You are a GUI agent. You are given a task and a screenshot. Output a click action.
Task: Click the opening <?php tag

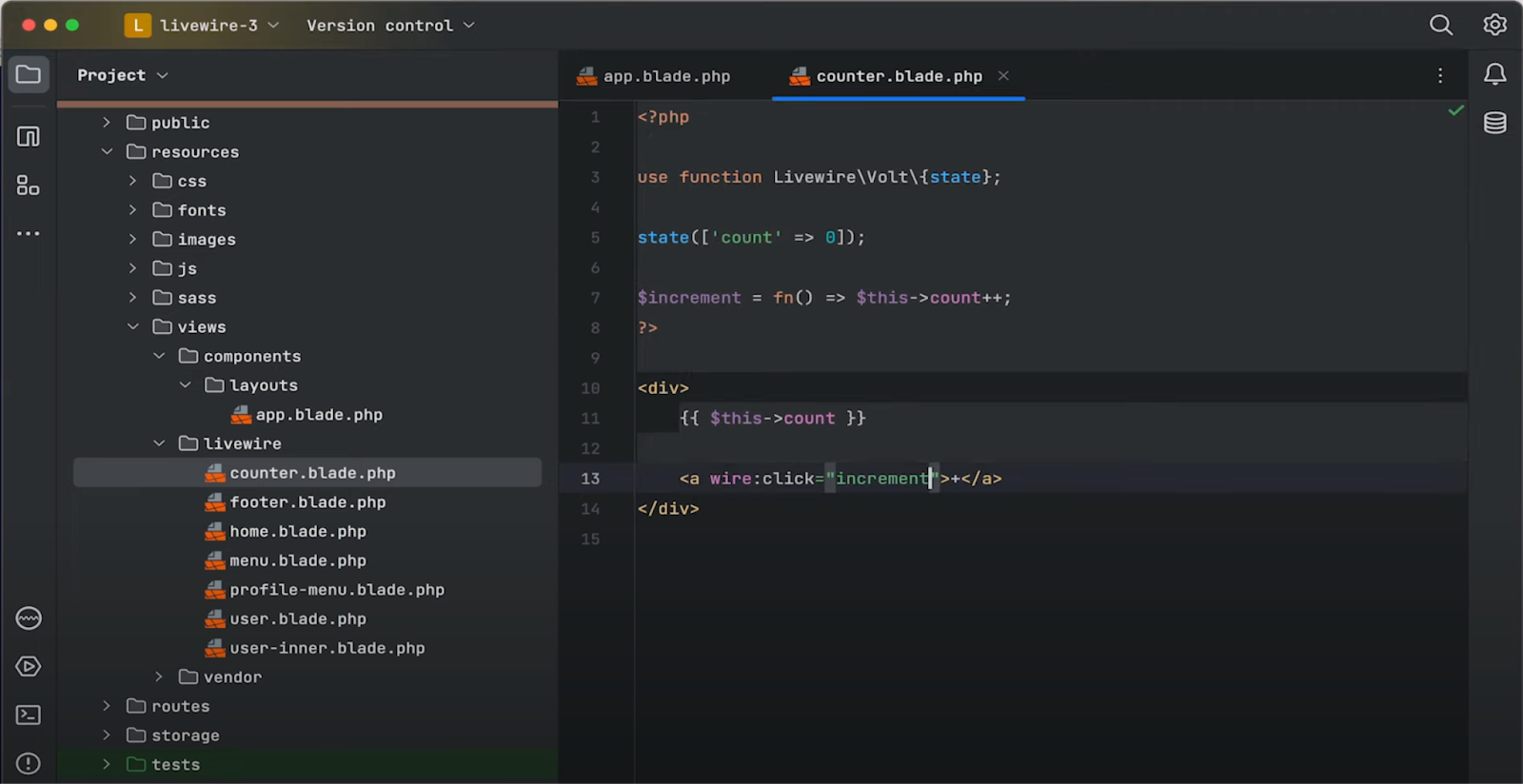[x=663, y=117]
